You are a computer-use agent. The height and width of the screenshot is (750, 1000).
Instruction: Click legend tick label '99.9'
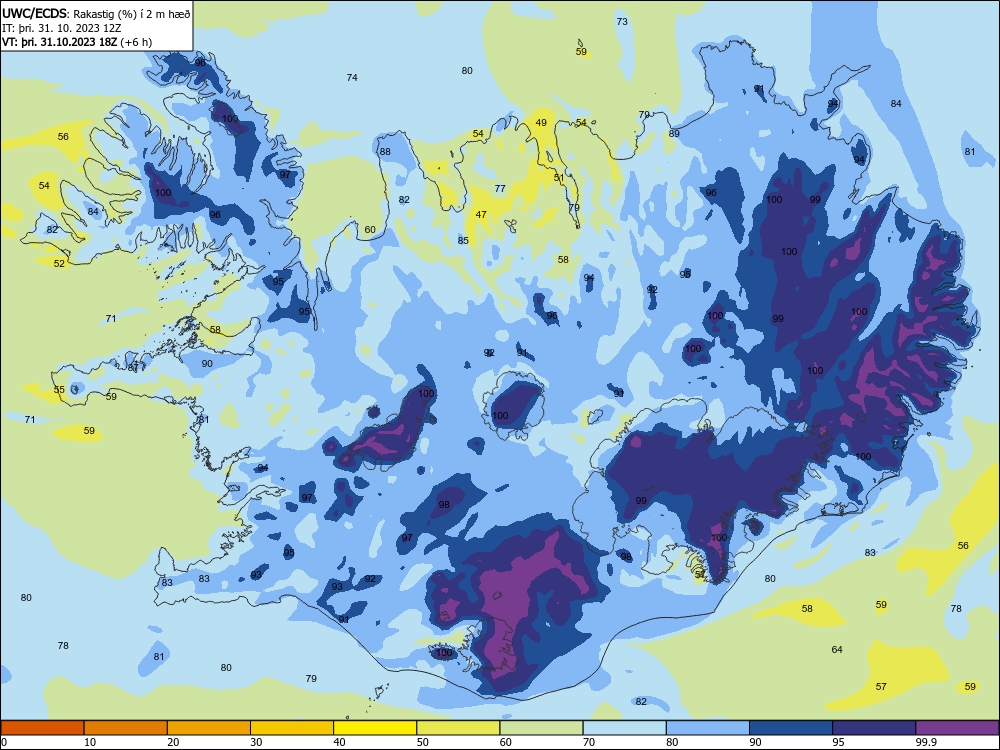(x=927, y=742)
